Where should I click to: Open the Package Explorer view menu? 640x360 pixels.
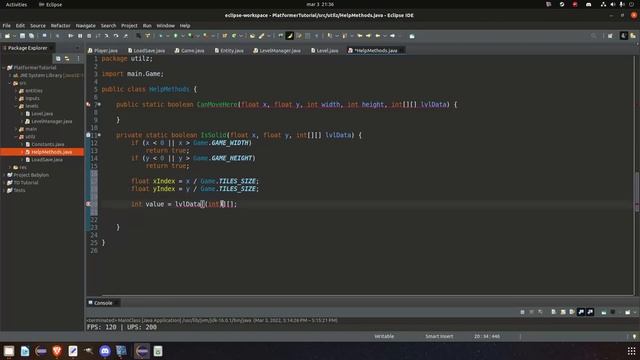point(78,59)
